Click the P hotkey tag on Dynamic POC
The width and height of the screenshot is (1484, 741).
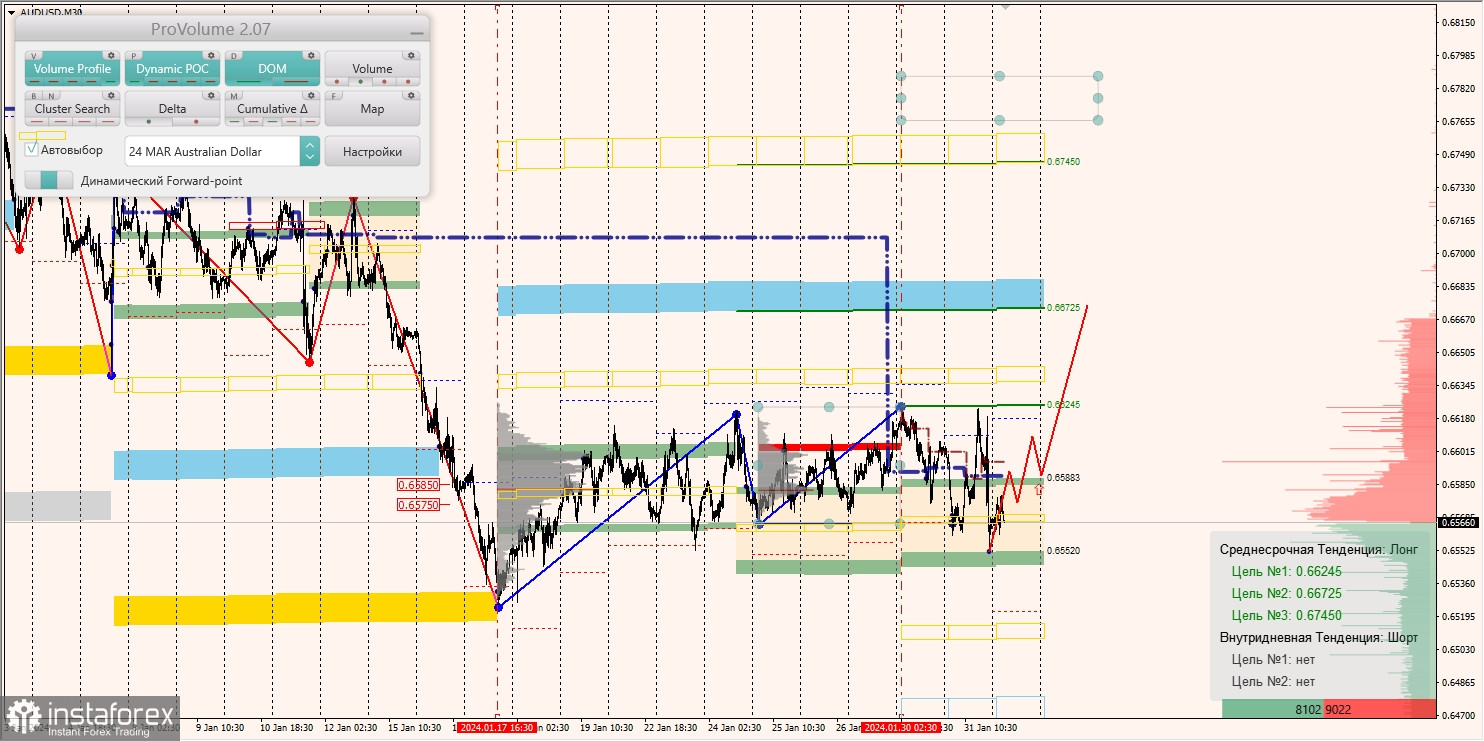[135, 55]
